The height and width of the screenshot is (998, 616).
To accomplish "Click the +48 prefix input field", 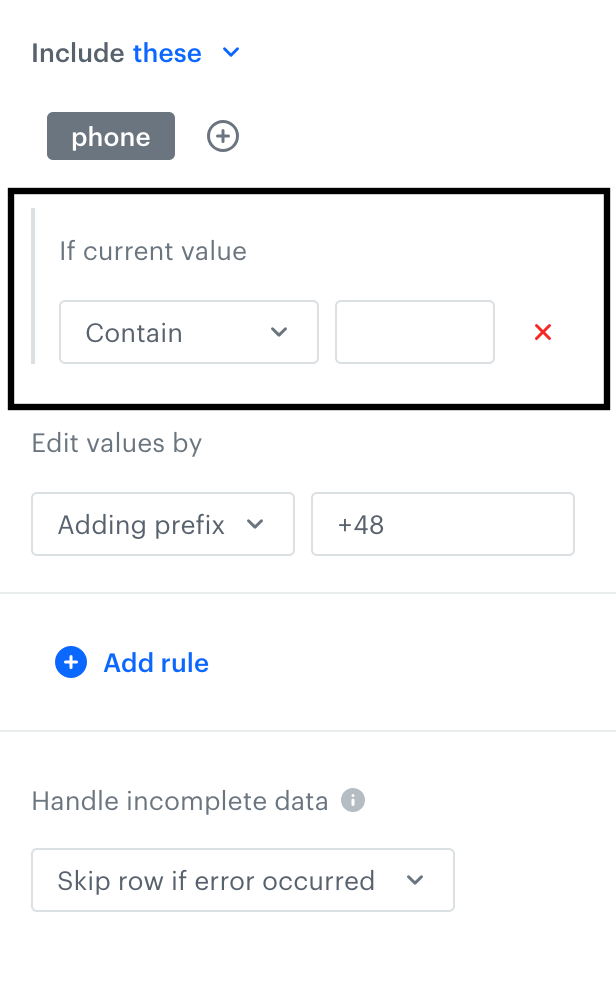I will pos(442,524).
